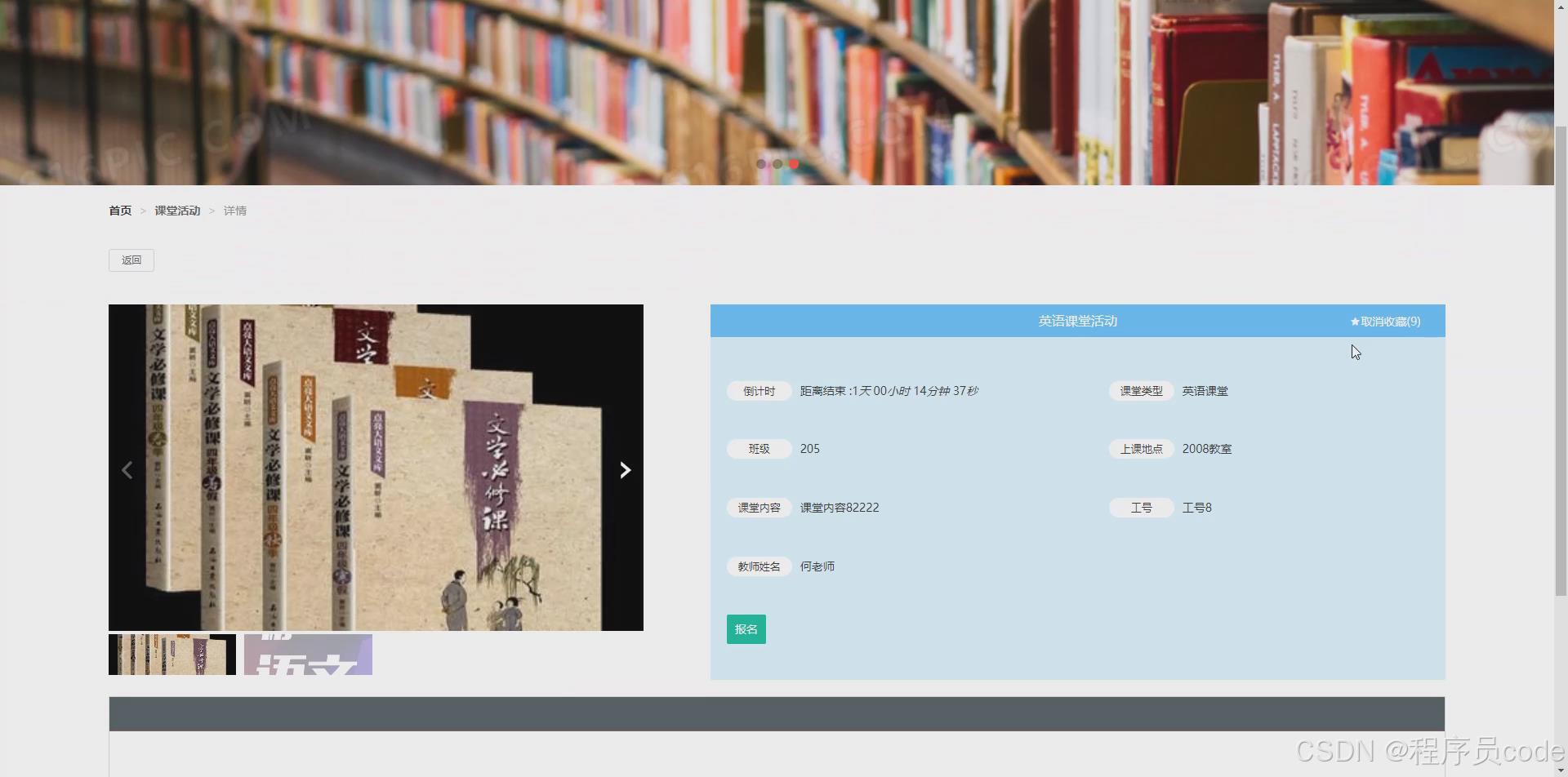Click the green 报名 button

(x=746, y=629)
